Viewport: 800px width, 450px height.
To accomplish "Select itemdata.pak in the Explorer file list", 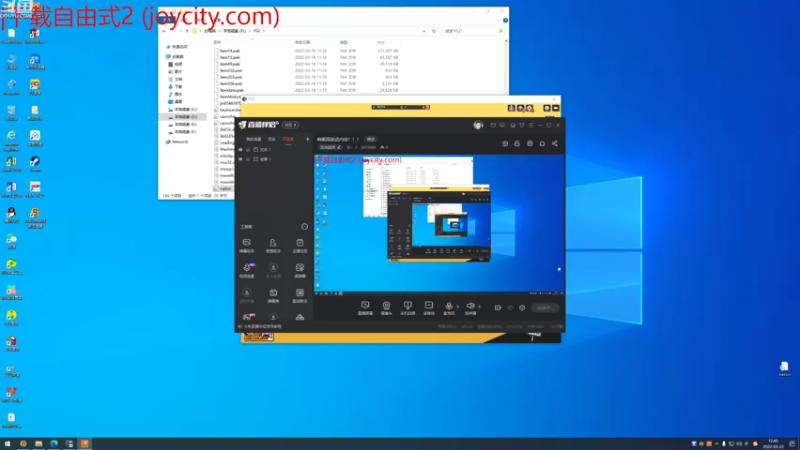I will 232,90.
